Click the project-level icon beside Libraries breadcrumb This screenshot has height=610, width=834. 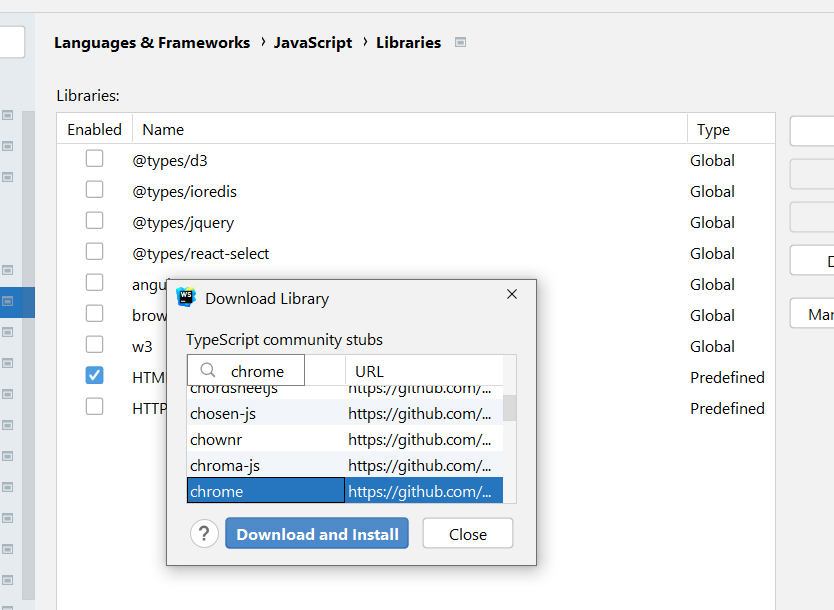click(461, 42)
